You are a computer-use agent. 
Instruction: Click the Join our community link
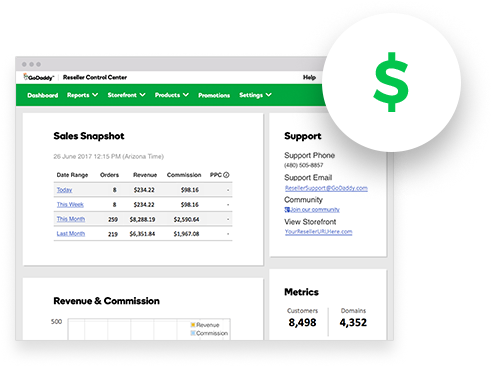315,210
